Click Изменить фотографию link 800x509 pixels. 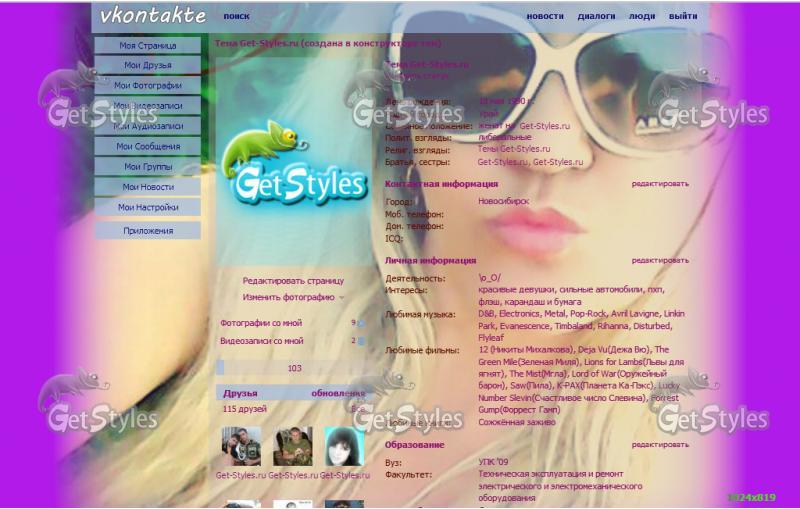[x=289, y=297]
